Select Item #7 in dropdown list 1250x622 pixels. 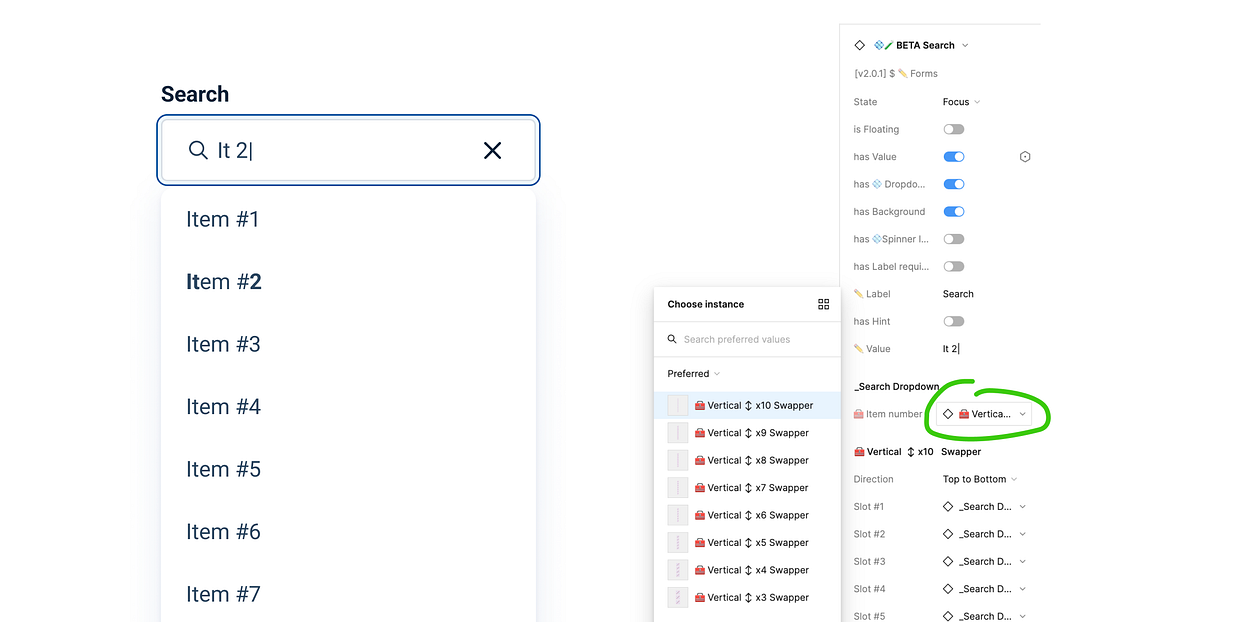tap(348, 594)
